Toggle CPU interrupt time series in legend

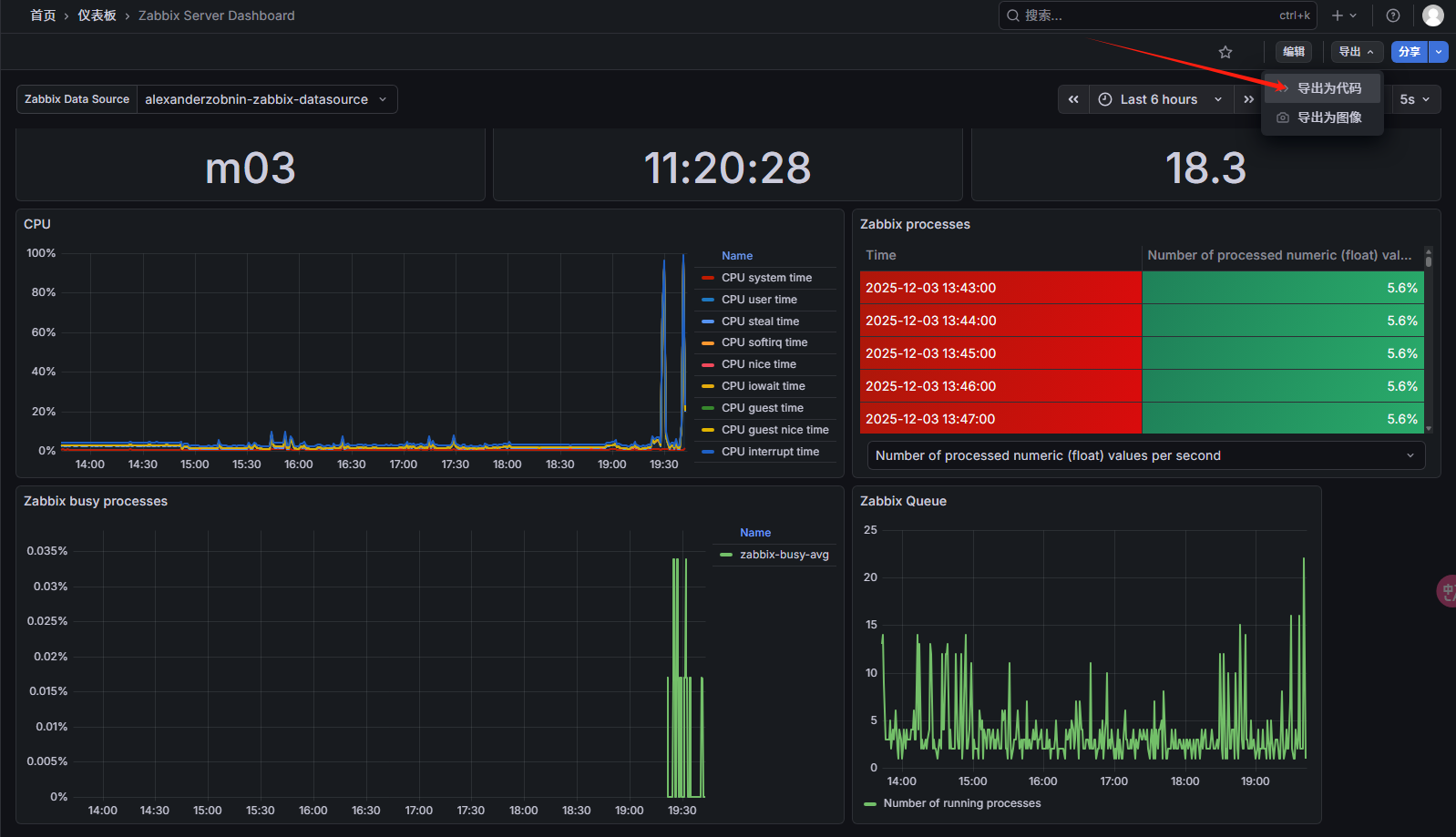tap(770, 452)
